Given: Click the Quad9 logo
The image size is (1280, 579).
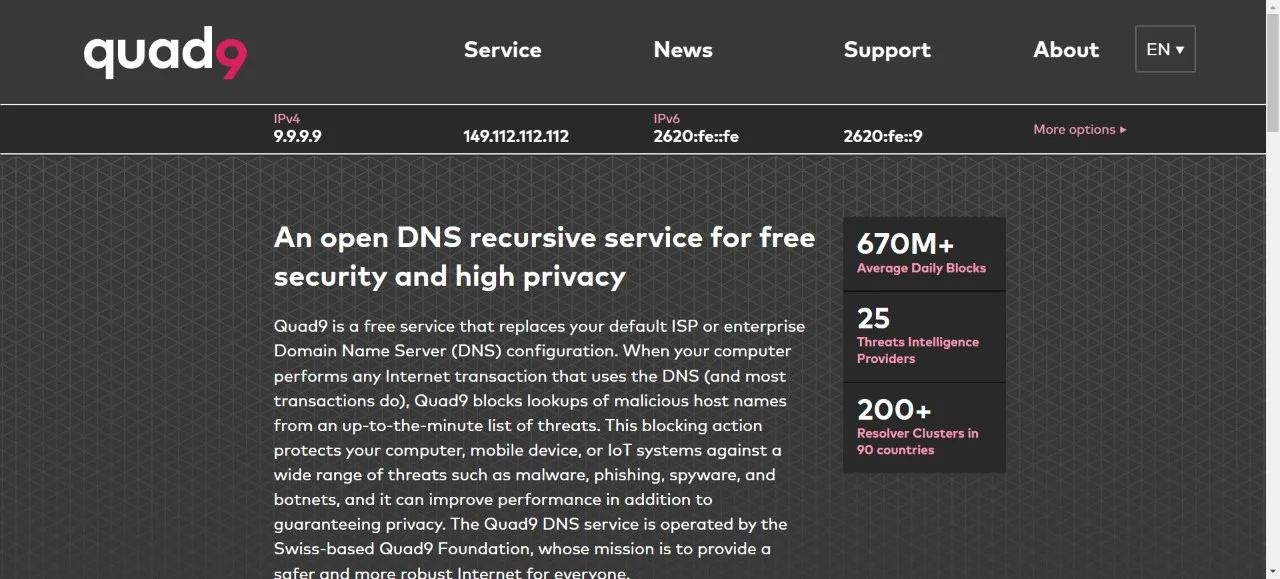Looking at the screenshot, I should click(x=165, y=53).
